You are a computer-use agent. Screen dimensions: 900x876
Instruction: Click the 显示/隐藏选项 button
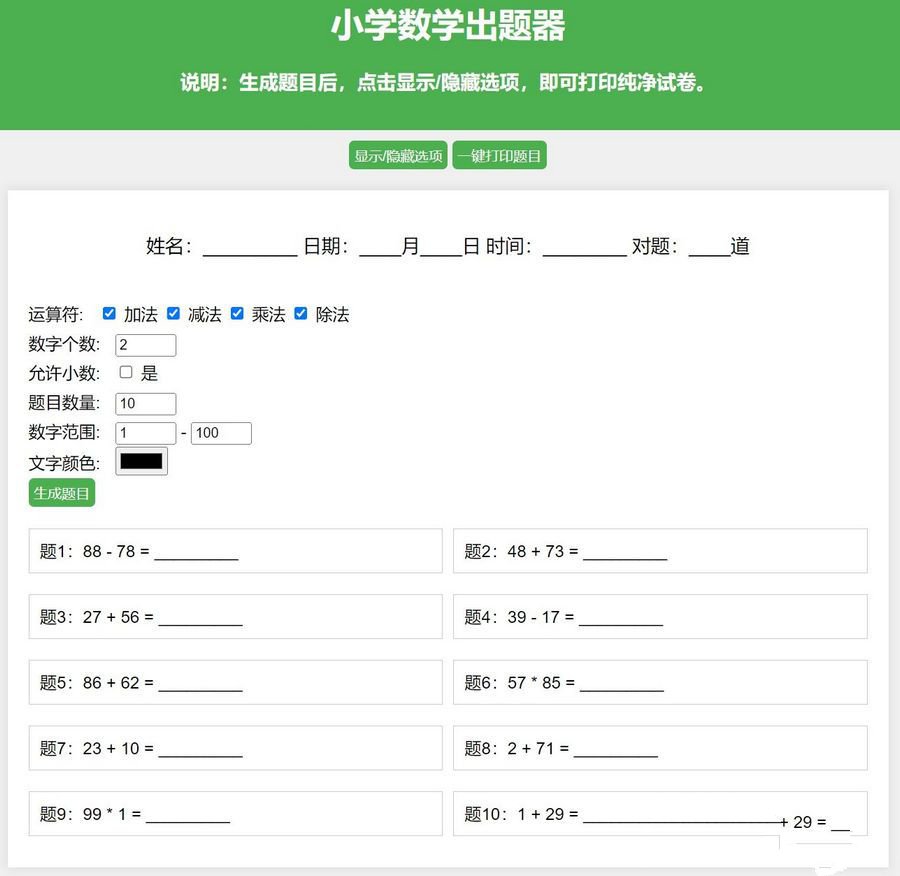coord(397,155)
